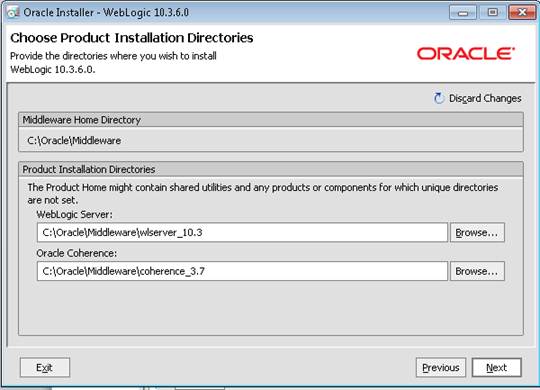The width and height of the screenshot is (540, 390).
Task: Minimize the Oracle Installer window
Action: pyautogui.click(x=463, y=13)
